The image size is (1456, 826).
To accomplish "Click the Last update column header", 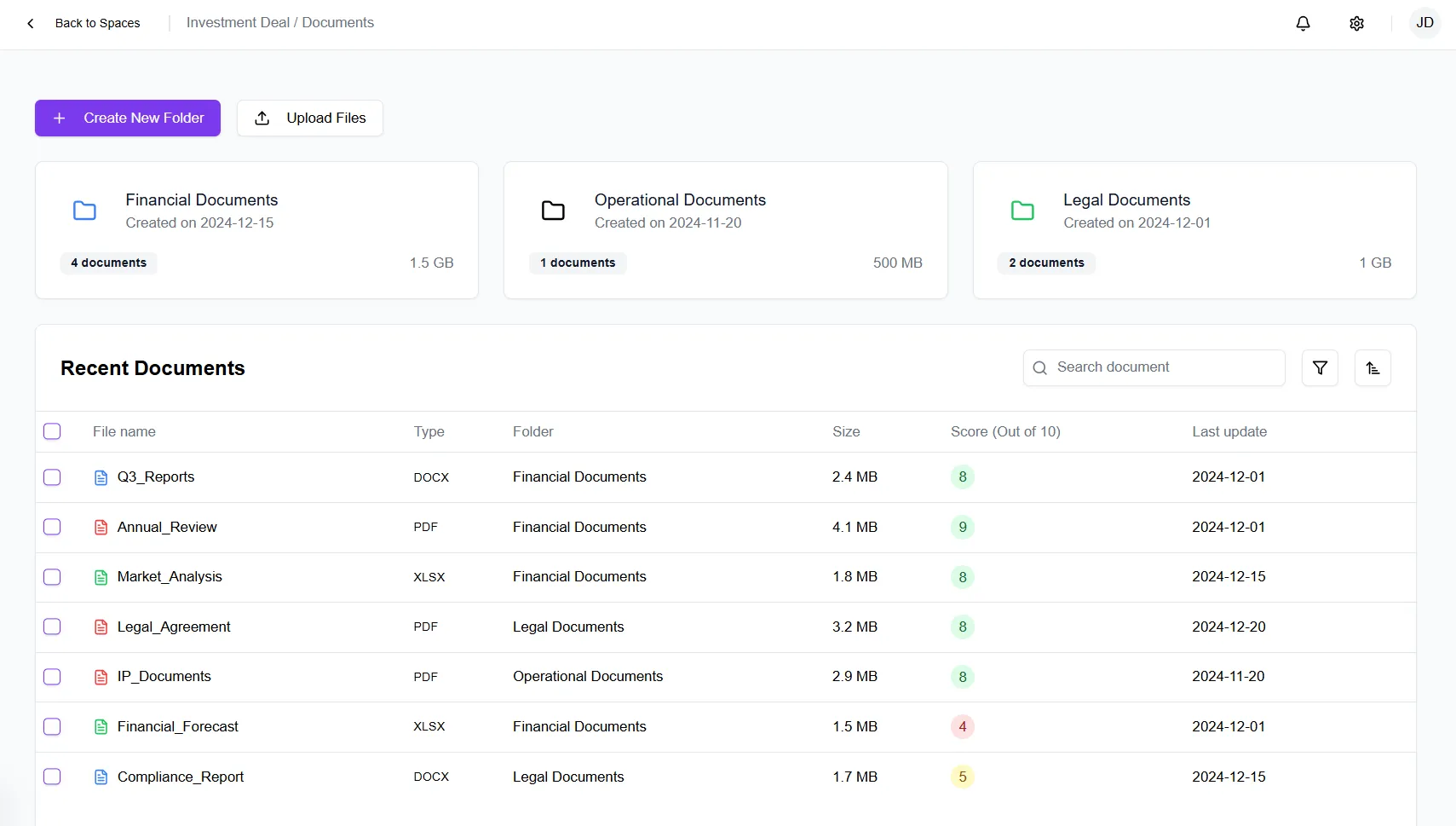I will coord(1229,431).
